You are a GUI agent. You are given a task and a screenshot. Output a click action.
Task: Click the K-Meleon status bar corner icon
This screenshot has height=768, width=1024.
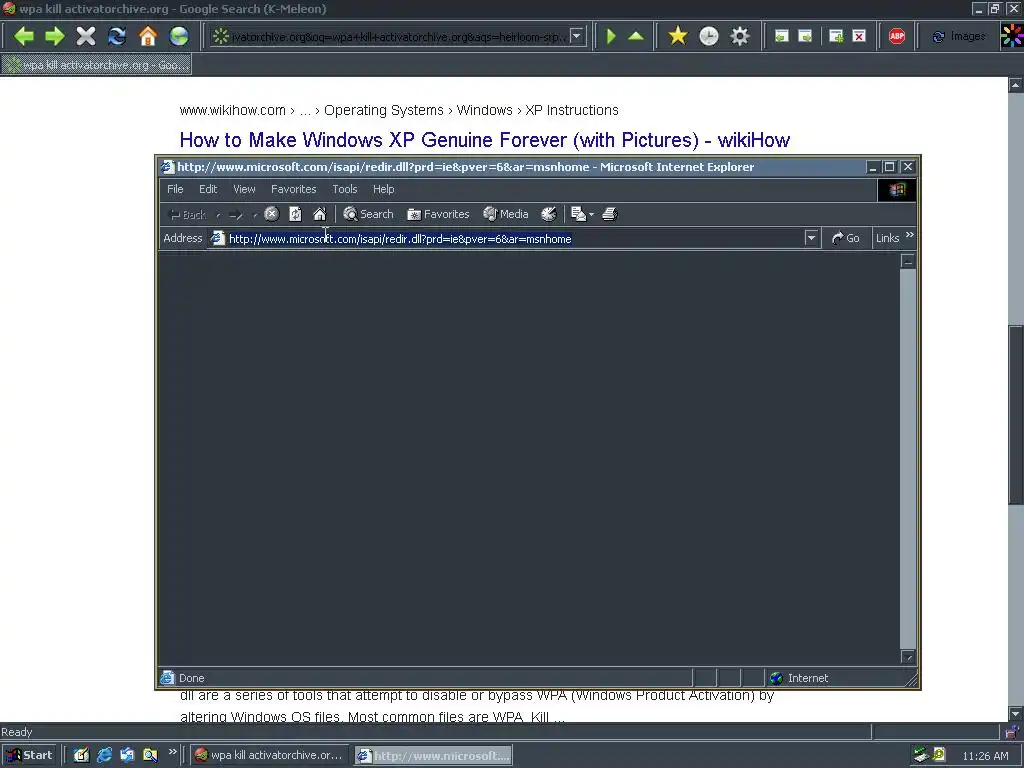[1012, 731]
